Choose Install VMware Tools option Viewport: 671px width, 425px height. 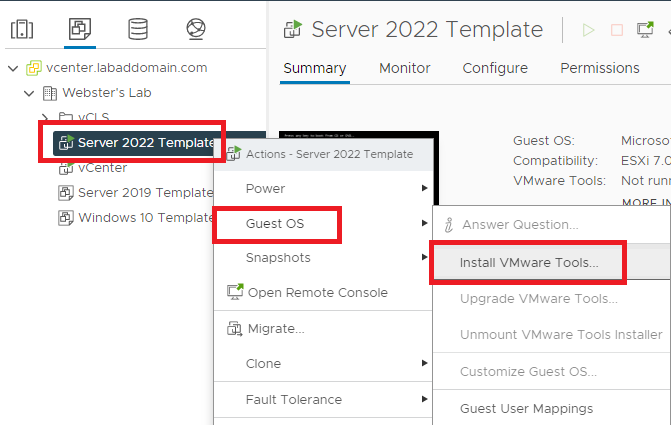click(529, 263)
